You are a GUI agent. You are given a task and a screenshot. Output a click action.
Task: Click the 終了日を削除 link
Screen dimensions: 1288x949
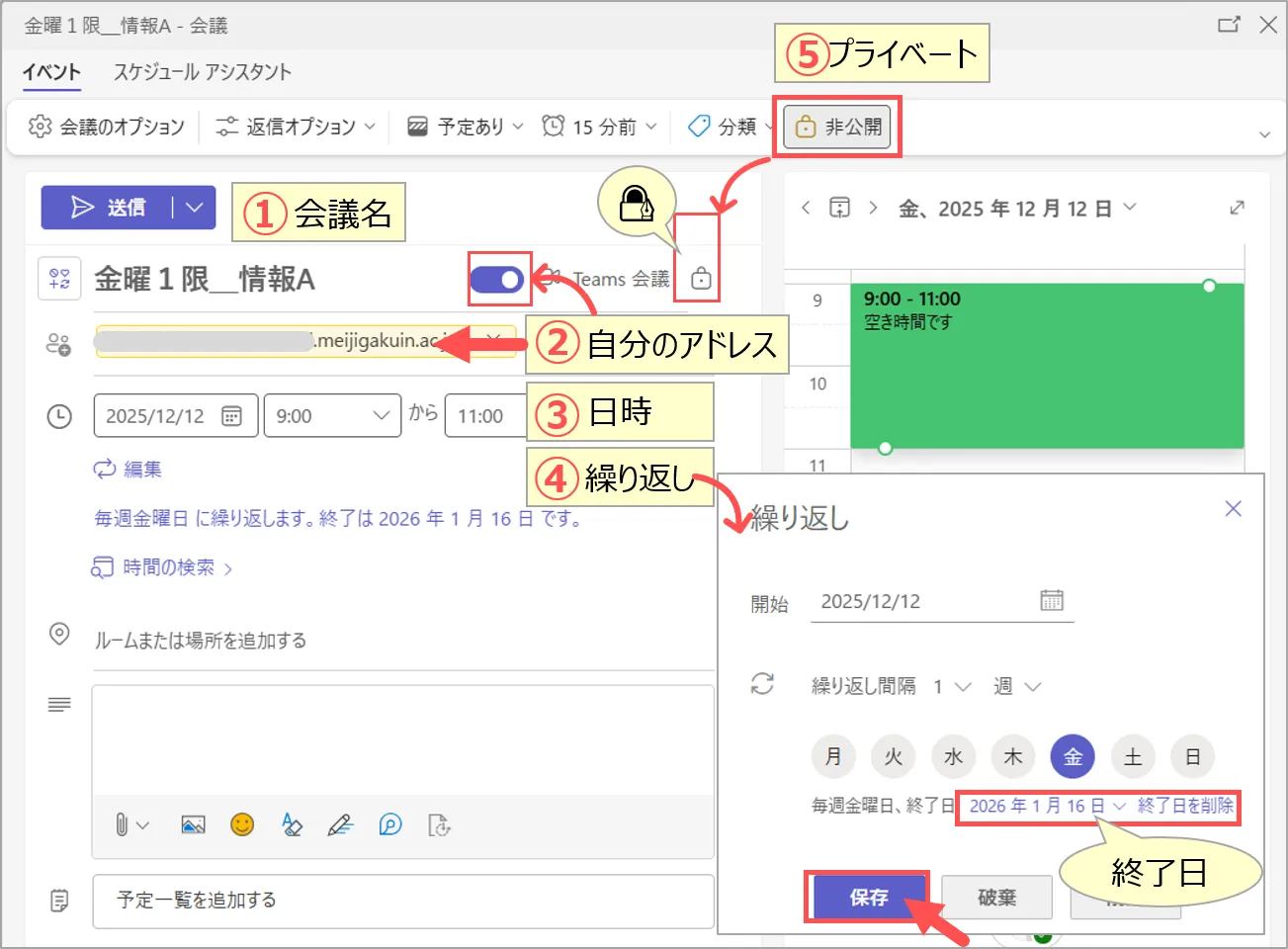click(1185, 806)
